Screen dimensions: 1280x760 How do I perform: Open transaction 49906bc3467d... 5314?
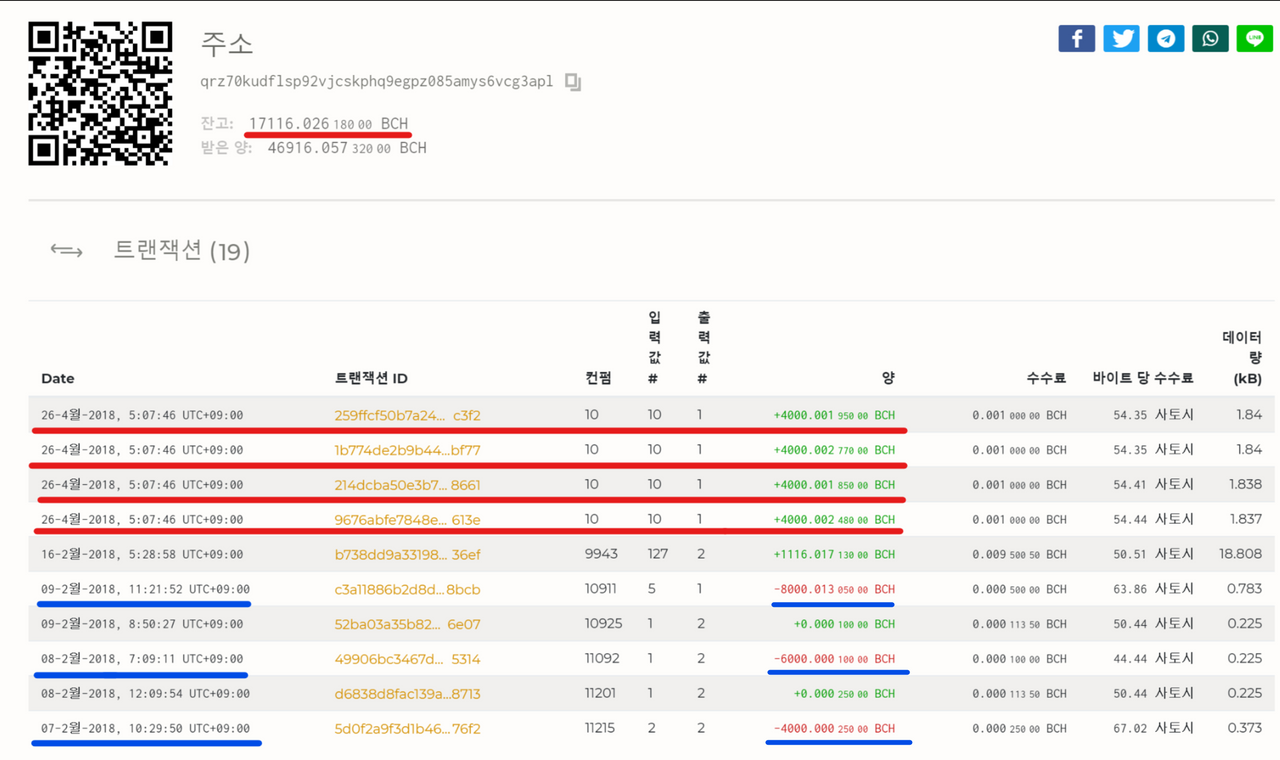coord(407,659)
